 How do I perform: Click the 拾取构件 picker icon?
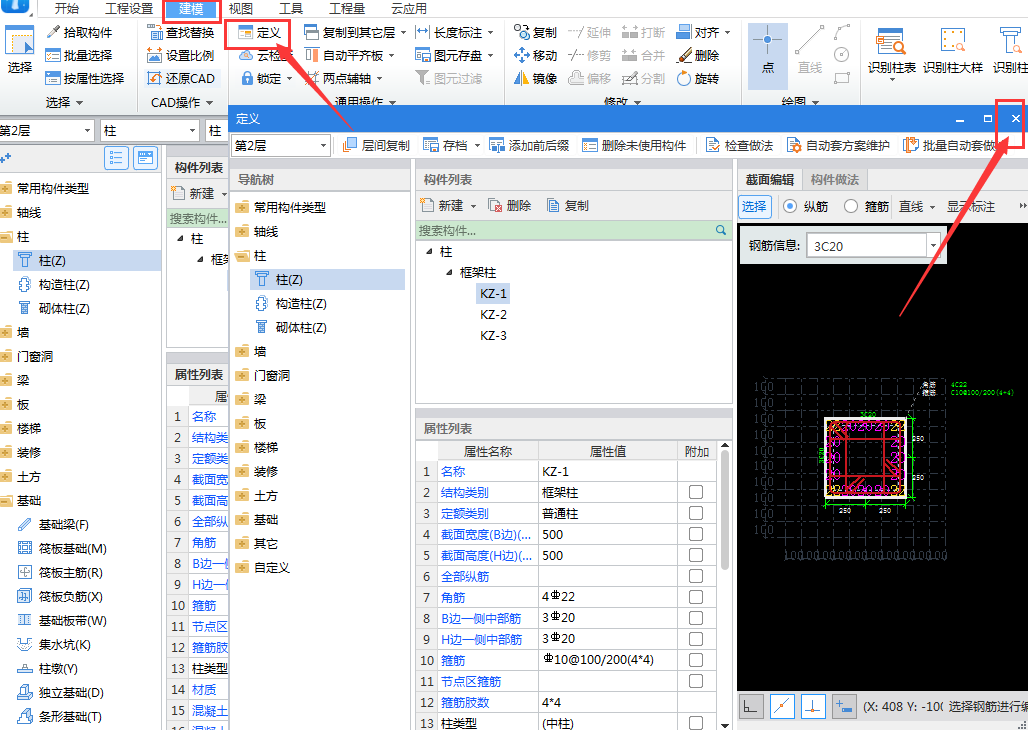click(54, 32)
